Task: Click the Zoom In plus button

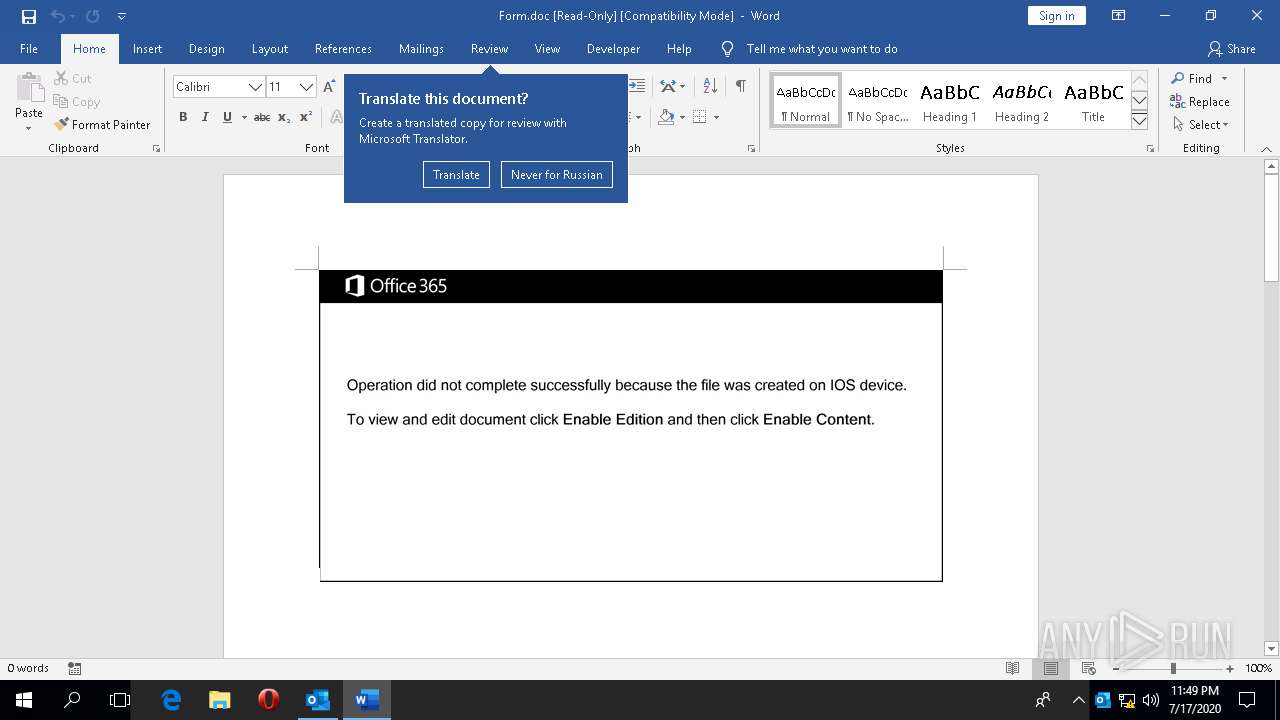Action: [1230, 668]
